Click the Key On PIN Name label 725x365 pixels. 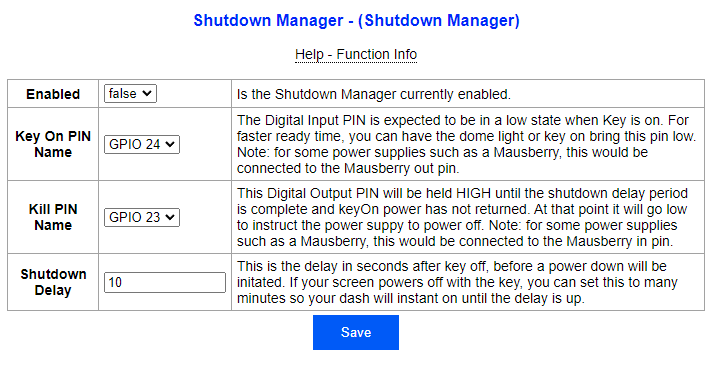click(x=53, y=144)
